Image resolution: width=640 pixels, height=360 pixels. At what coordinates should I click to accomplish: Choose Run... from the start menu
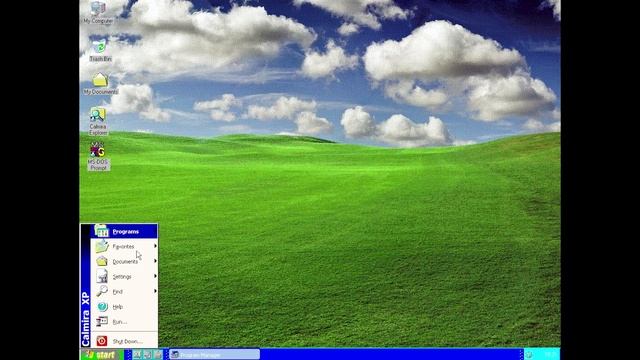[124, 322]
